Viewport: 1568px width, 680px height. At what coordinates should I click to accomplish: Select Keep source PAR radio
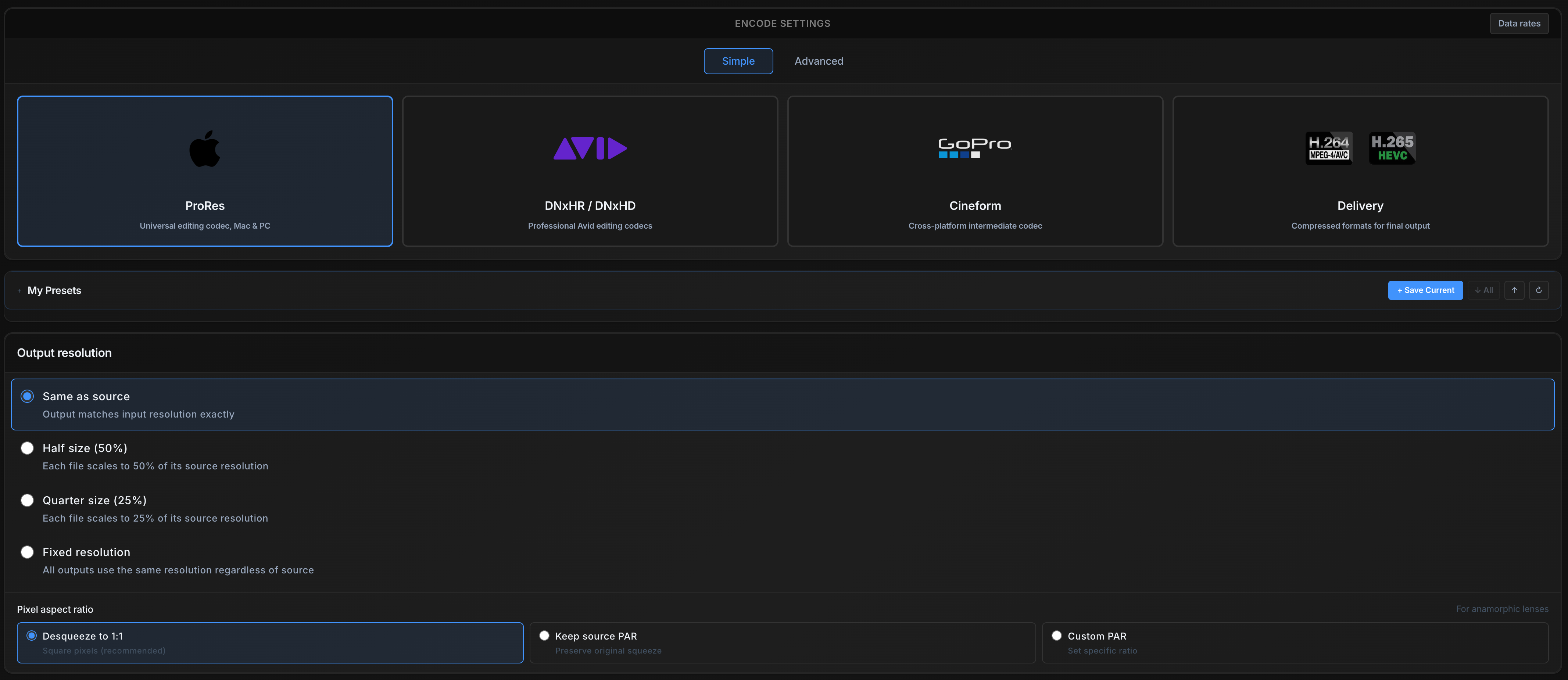(544, 636)
